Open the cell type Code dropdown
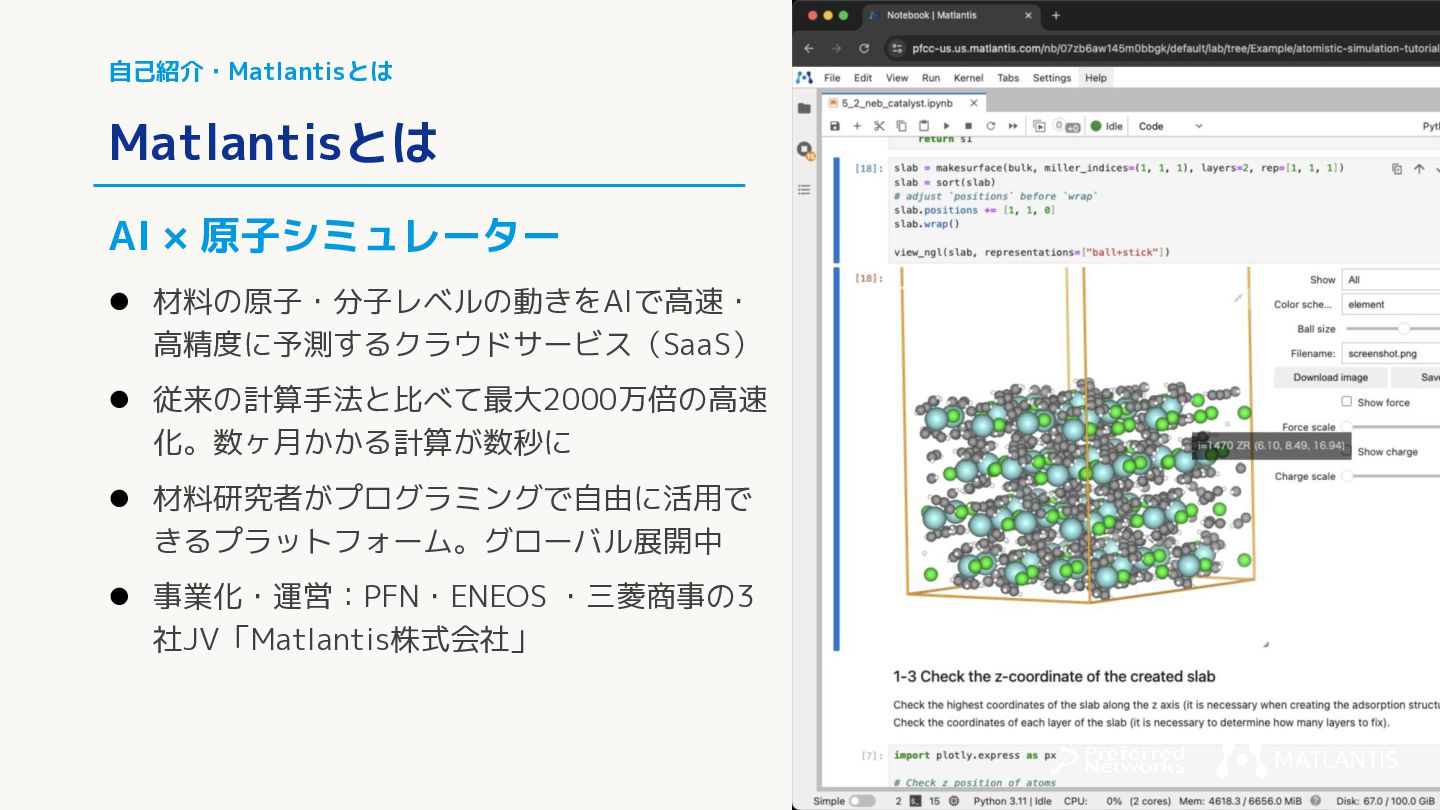 (1170, 126)
